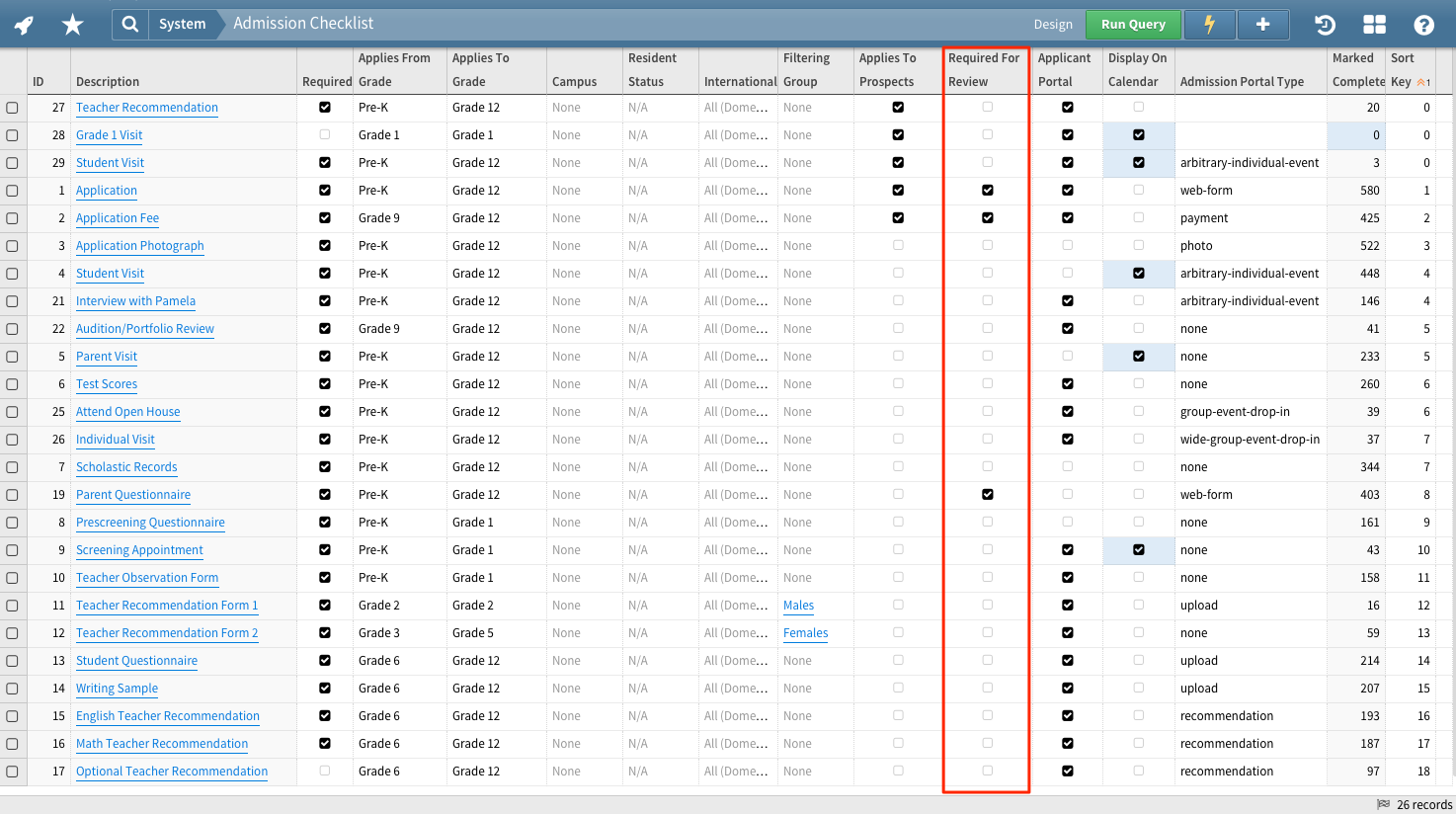Click the '26 records' status text

click(x=1424, y=805)
